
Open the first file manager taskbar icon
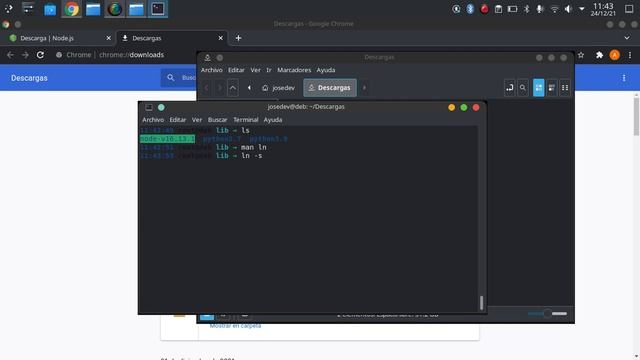click(x=93, y=9)
